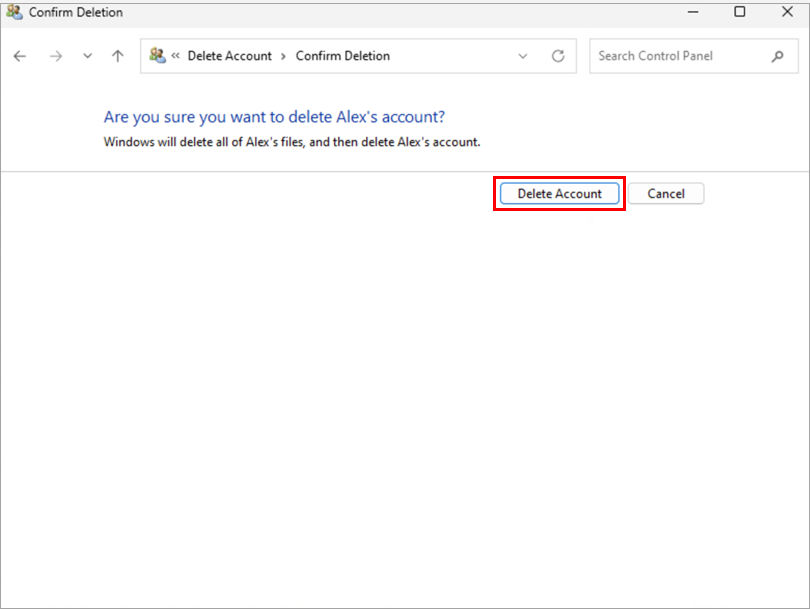Expand the chevron after Delete Account breadcrumb
This screenshot has width=810, height=609.
click(x=283, y=56)
